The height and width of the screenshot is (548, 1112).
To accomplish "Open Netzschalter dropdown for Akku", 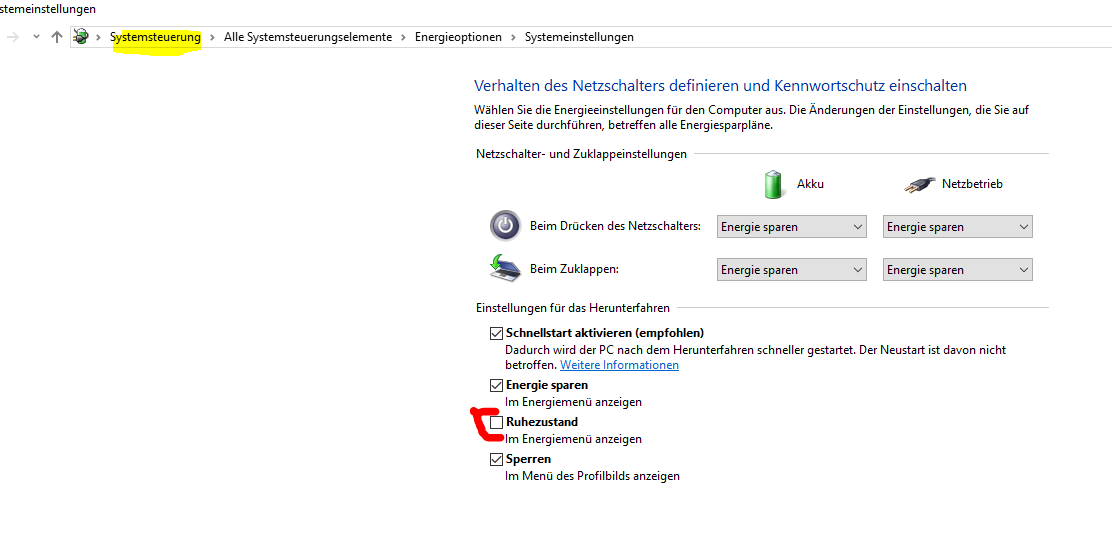I will point(791,227).
